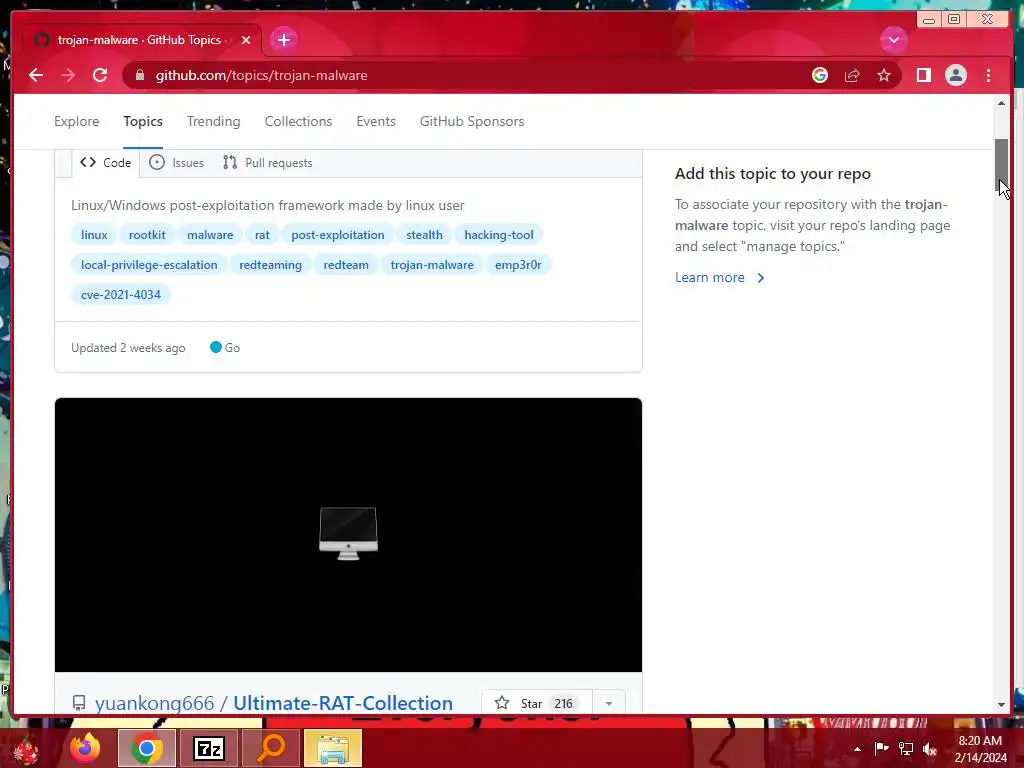Open the redteam topic tag
Image resolution: width=1024 pixels, height=768 pixels.
tap(346, 265)
